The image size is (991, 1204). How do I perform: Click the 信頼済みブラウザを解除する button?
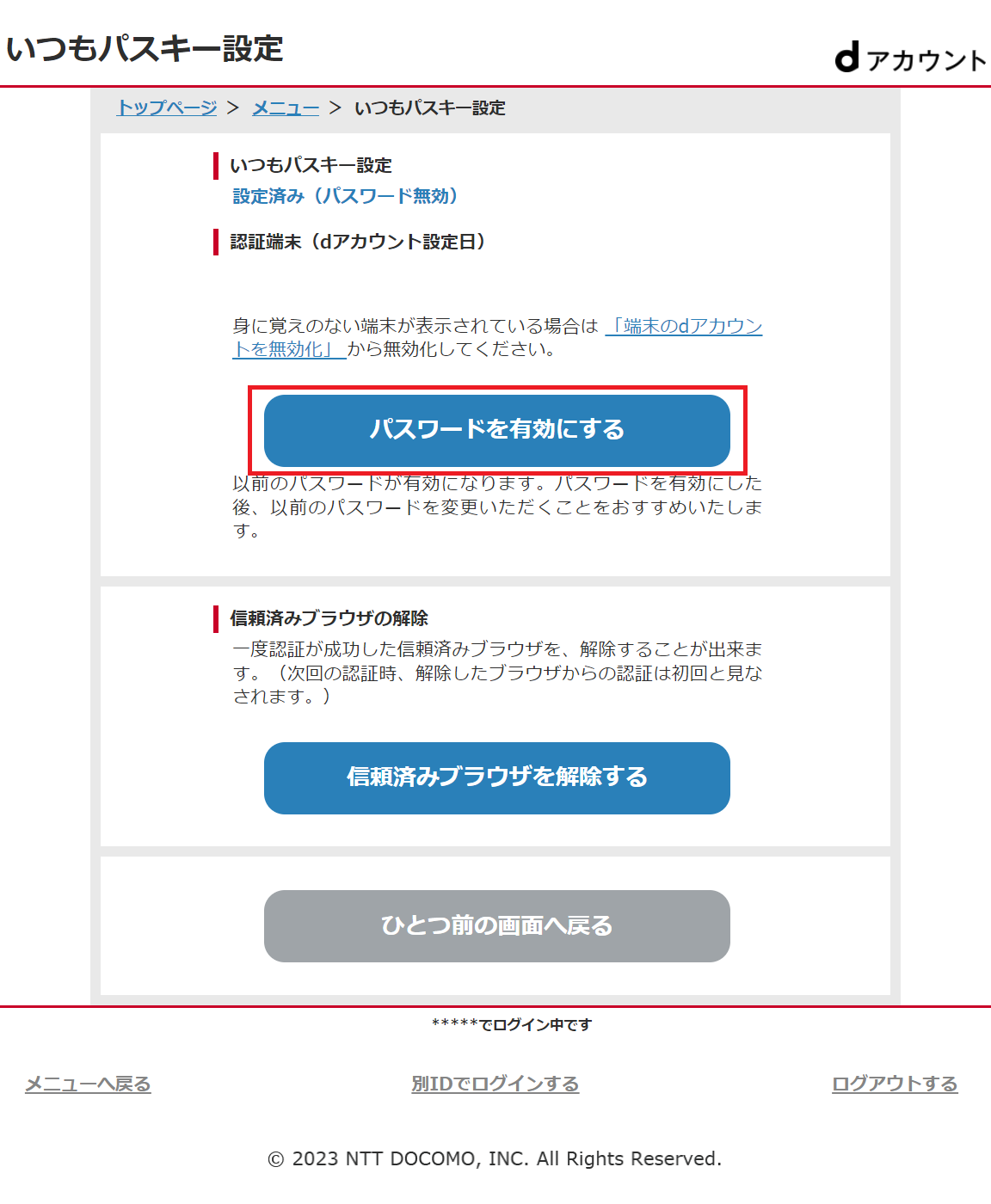pyautogui.click(x=497, y=778)
